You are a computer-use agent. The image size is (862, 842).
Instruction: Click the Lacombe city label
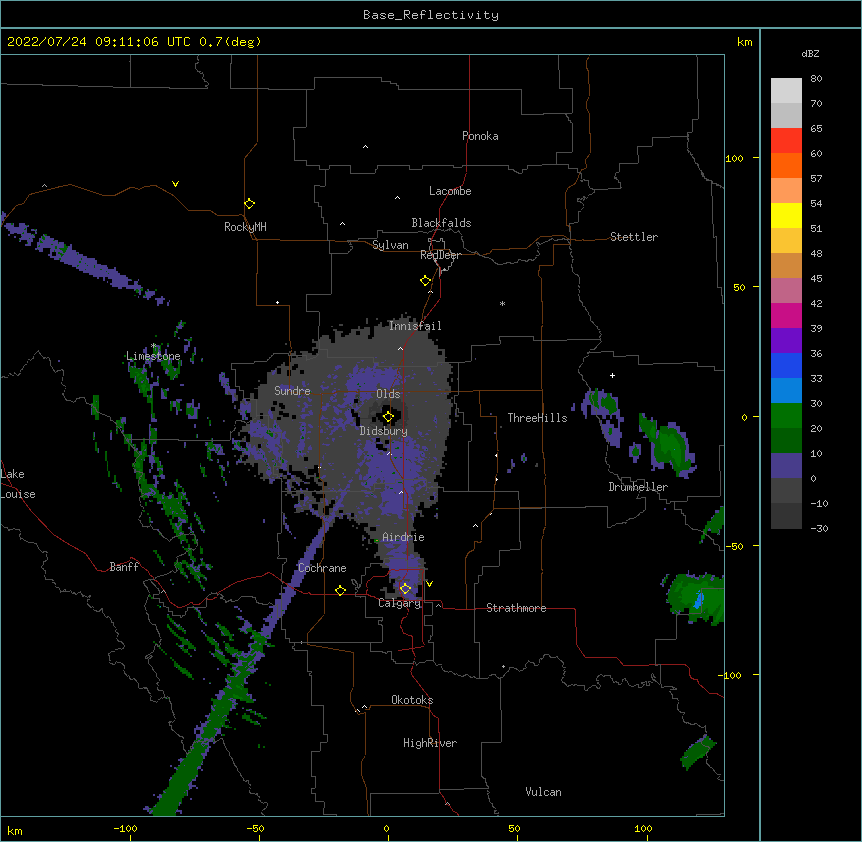coord(450,191)
